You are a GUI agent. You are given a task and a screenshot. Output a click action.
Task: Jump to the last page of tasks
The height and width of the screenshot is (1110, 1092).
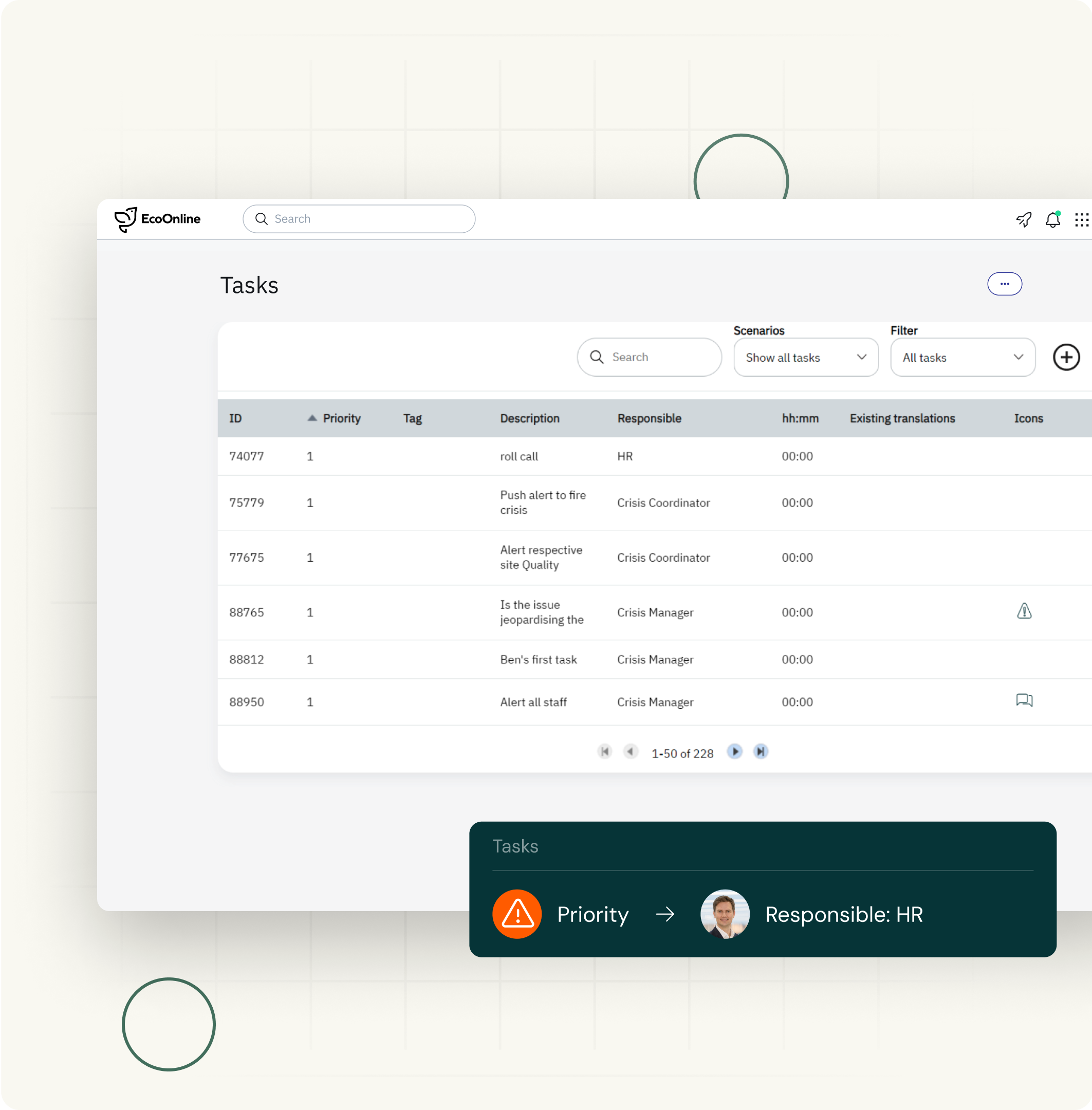click(x=761, y=751)
